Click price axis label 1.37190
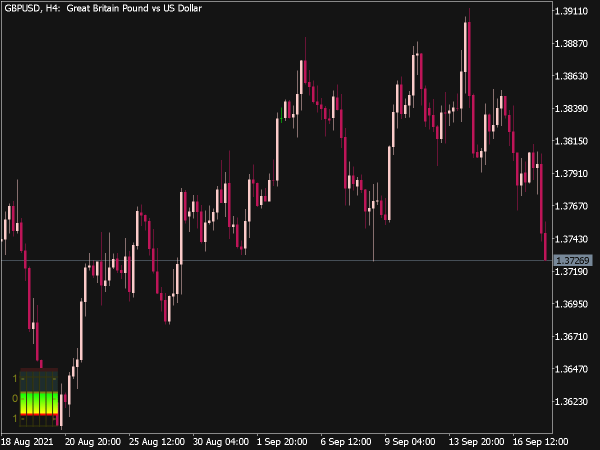This screenshot has width=600, height=450. tap(571, 272)
